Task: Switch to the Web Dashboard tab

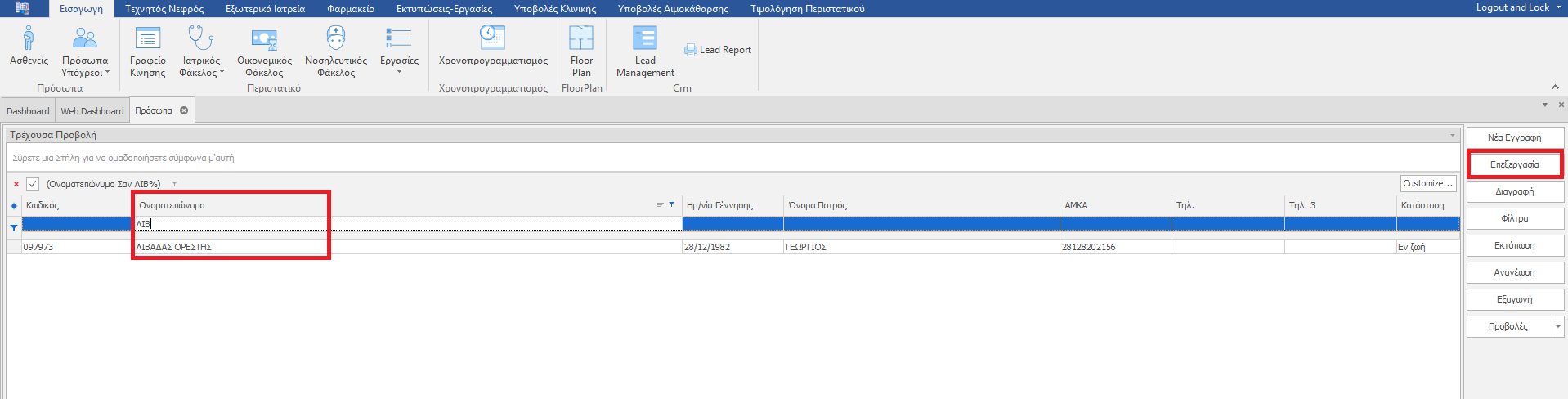Action: [x=92, y=111]
